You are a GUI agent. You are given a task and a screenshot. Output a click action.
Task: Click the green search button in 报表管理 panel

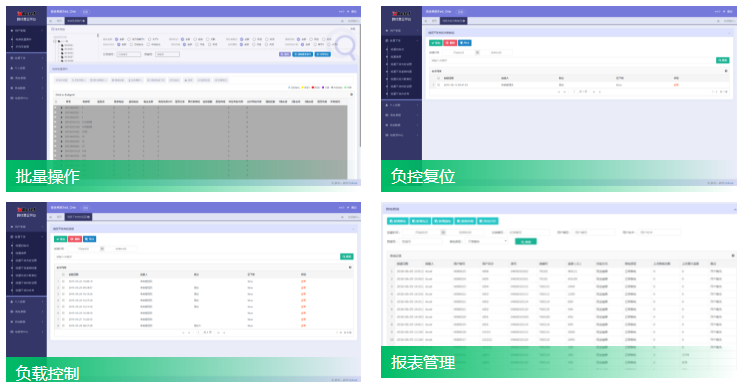coord(525,242)
